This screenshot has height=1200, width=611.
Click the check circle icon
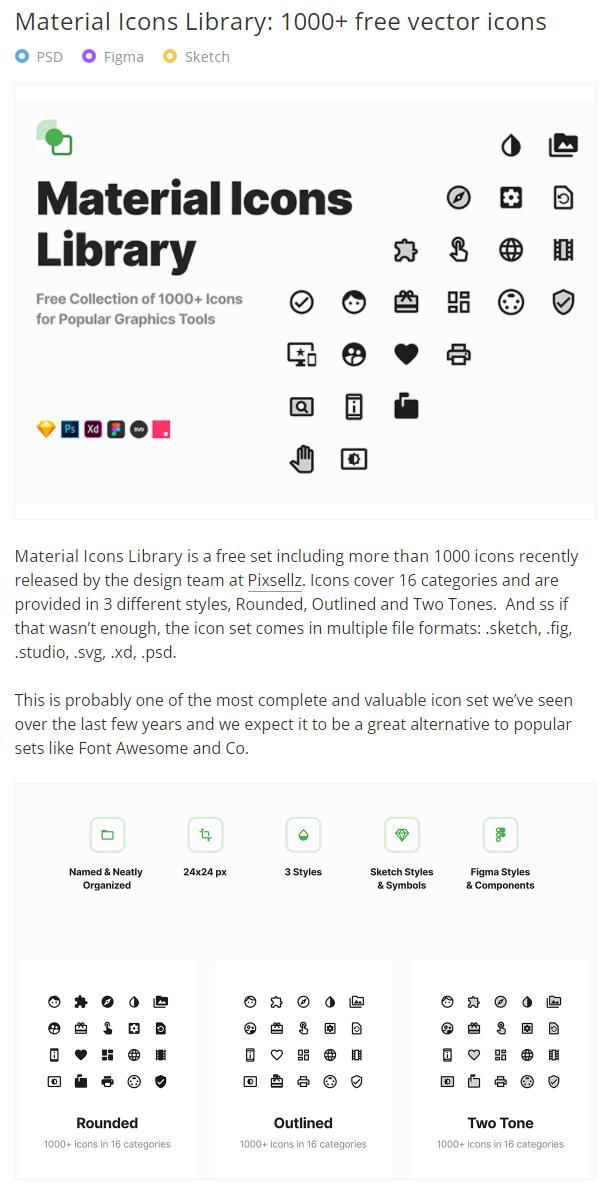click(x=301, y=302)
